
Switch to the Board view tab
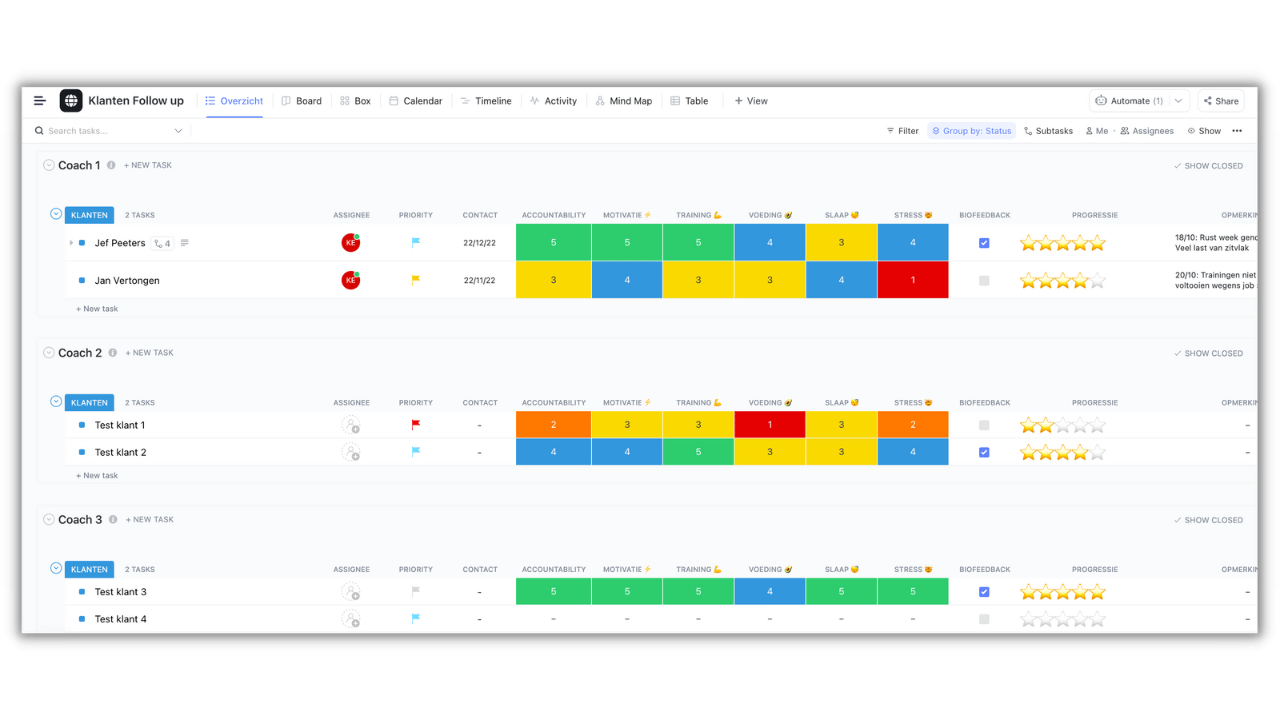(x=301, y=101)
